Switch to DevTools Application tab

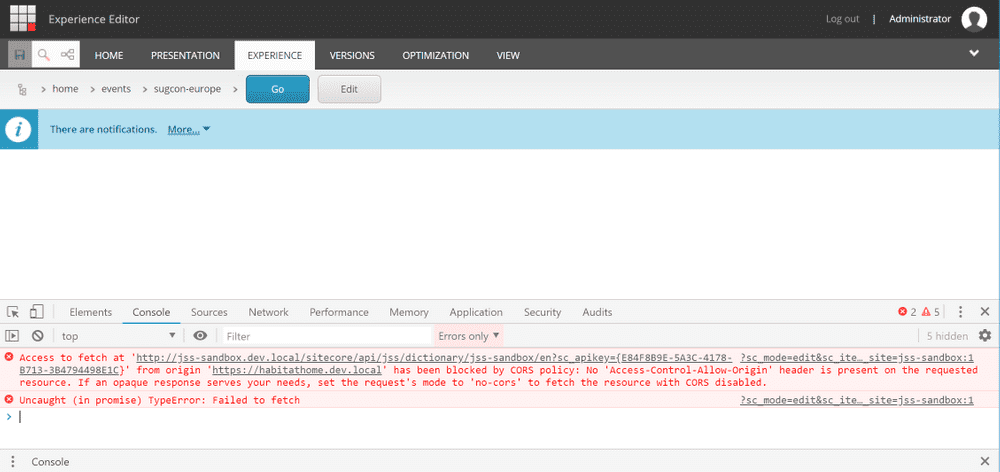point(476,312)
